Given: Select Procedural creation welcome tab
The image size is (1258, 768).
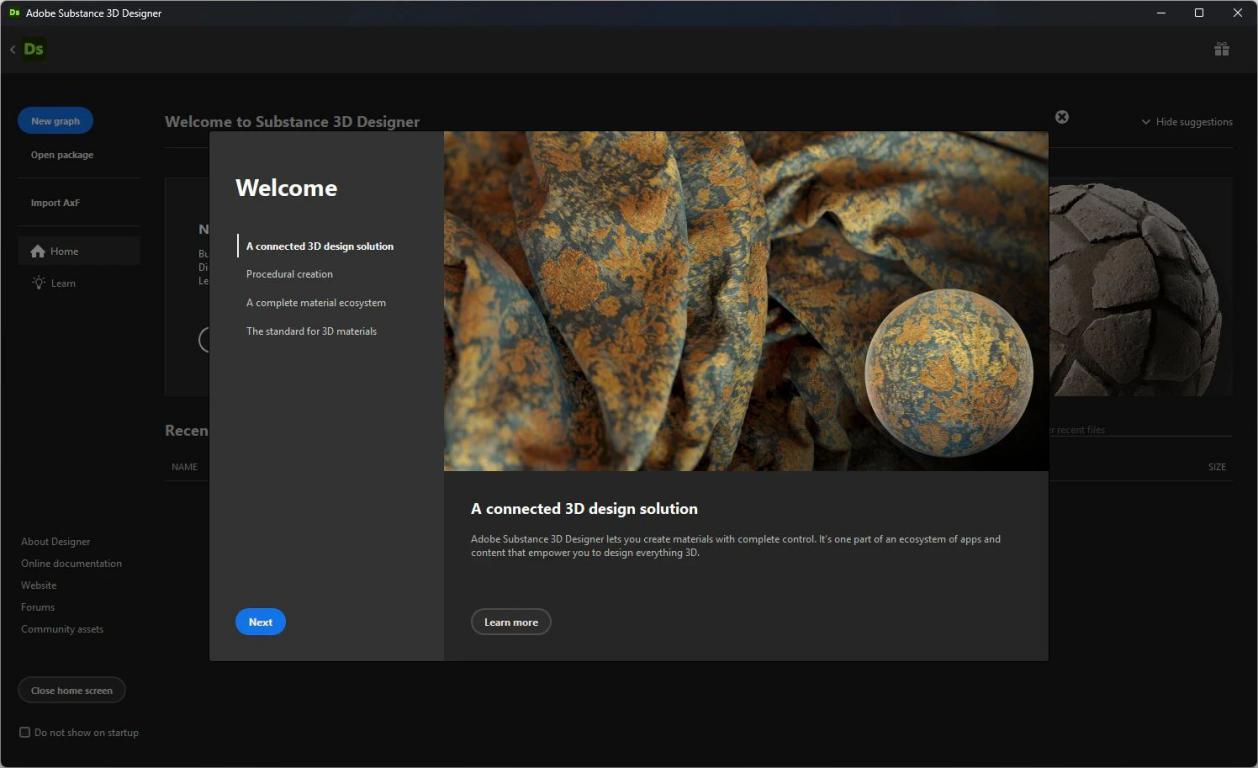Looking at the screenshot, I should (289, 274).
